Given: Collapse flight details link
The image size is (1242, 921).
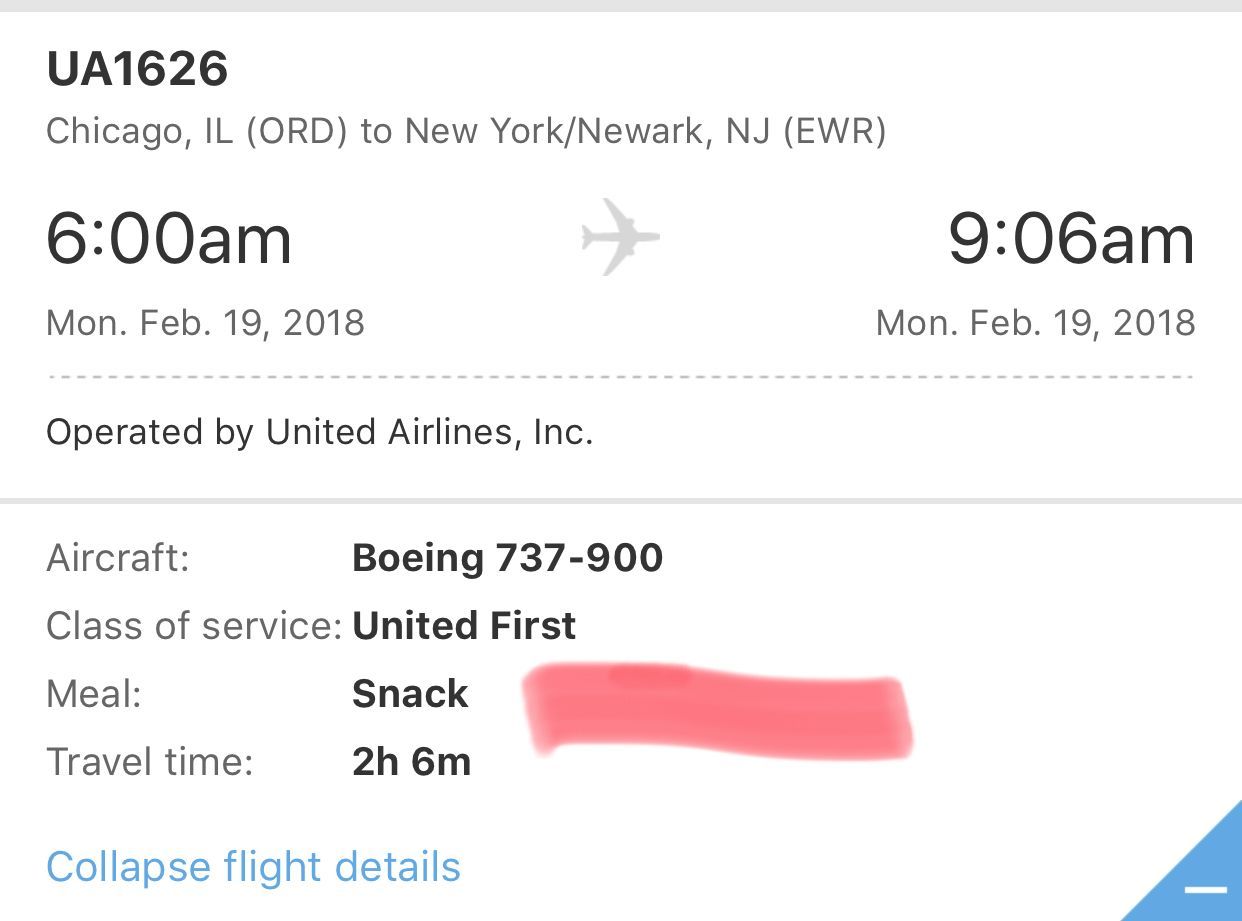Looking at the screenshot, I should [253, 867].
